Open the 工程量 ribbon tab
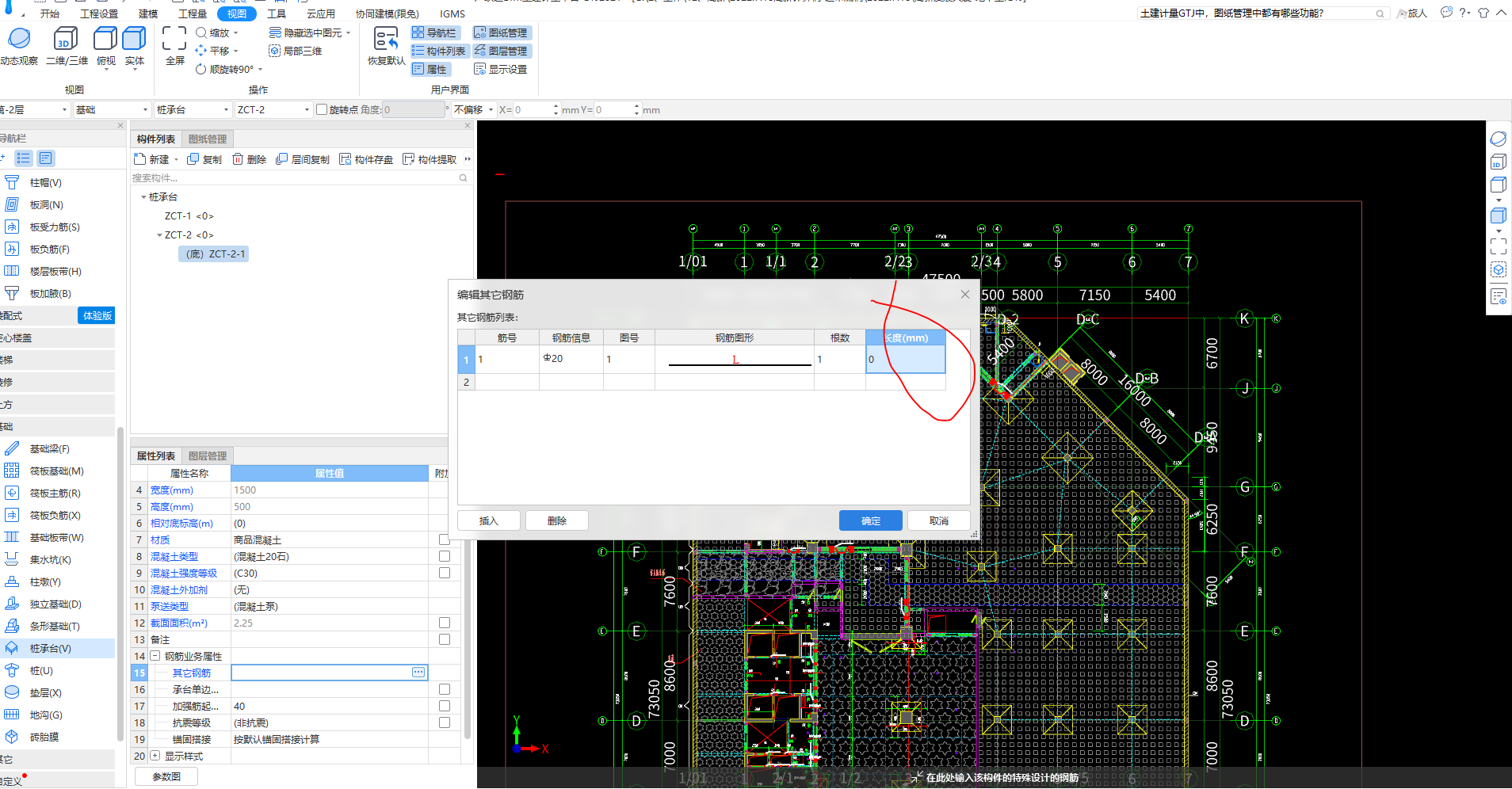Viewport: 1512px width, 789px height. [193, 13]
